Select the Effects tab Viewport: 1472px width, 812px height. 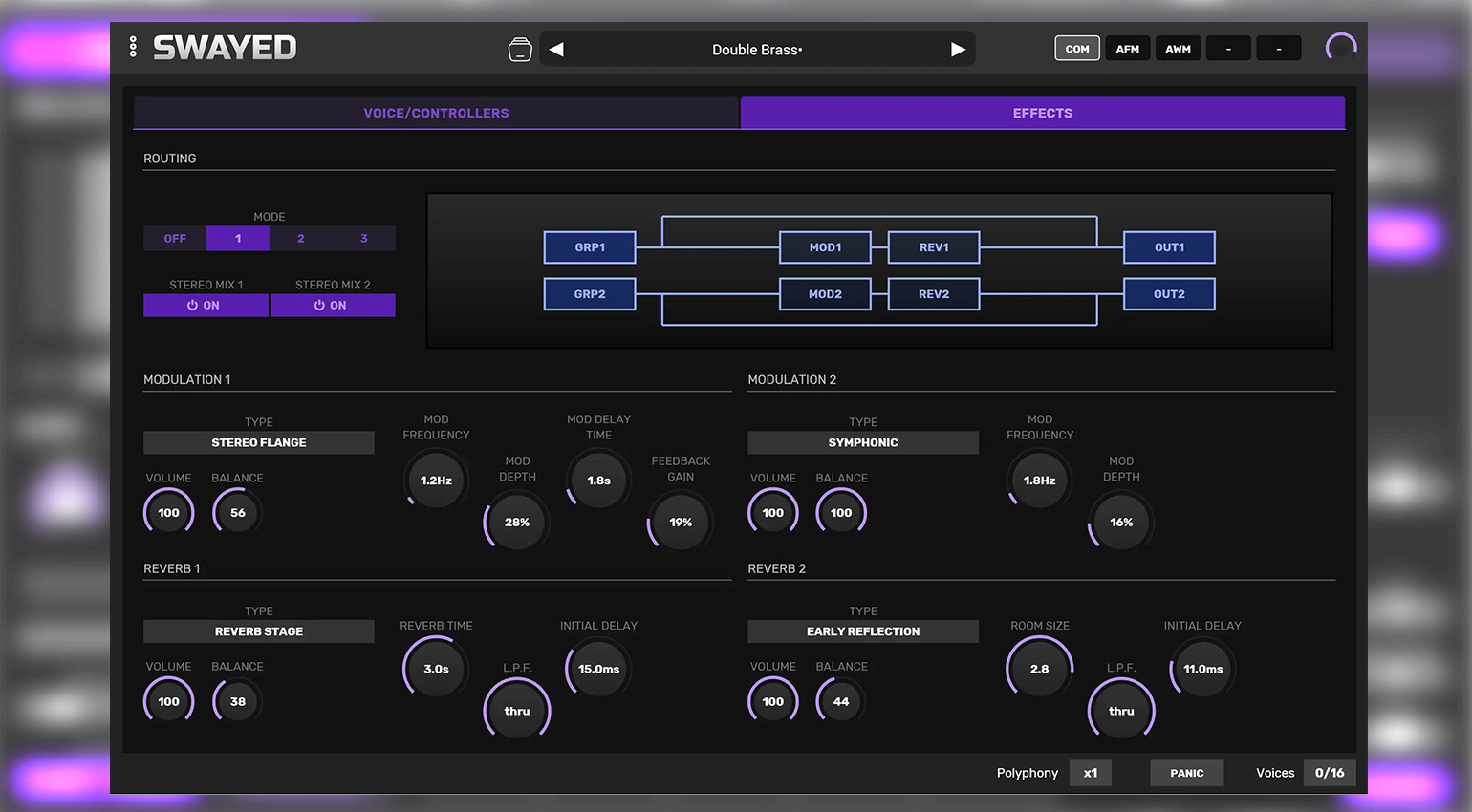click(1042, 113)
